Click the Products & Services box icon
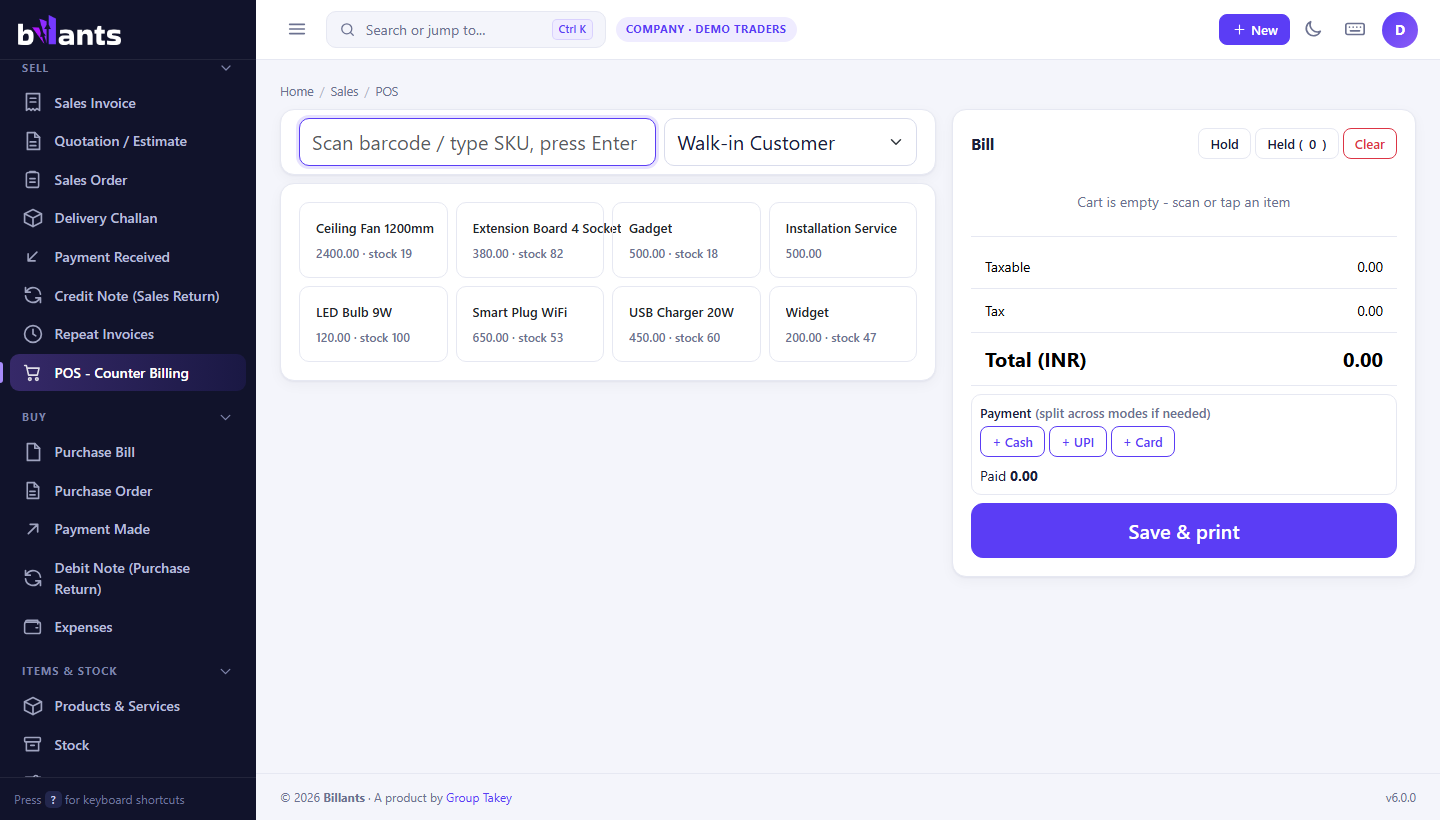 (x=33, y=706)
